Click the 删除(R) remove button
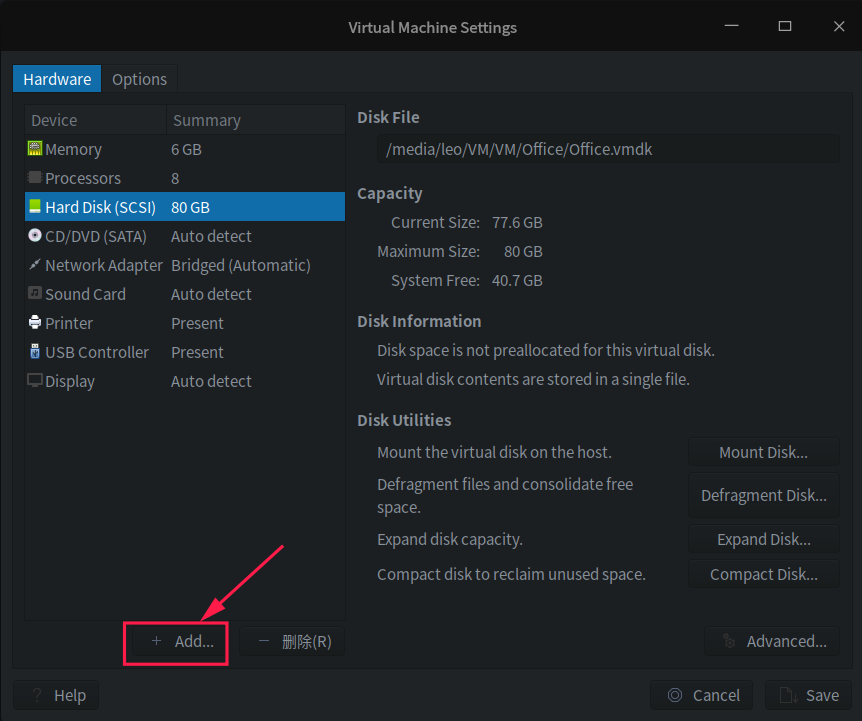This screenshot has height=721, width=862. [x=291, y=641]
